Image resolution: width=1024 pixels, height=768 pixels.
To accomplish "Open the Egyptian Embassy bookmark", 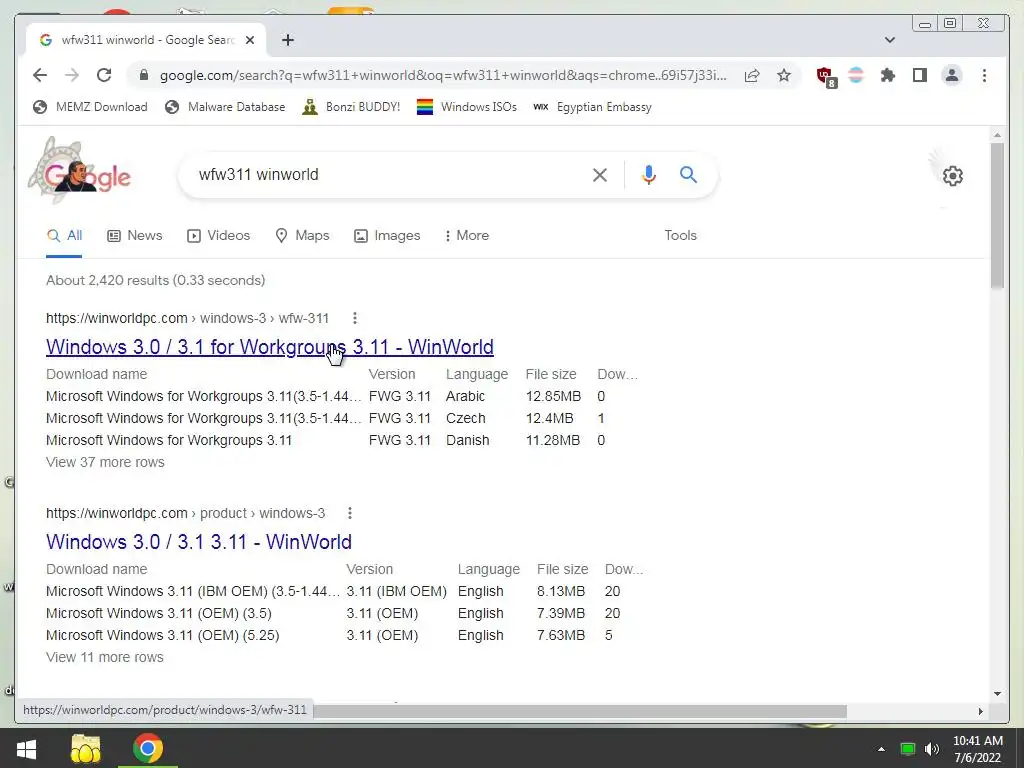I will click(x=592, y=107).
